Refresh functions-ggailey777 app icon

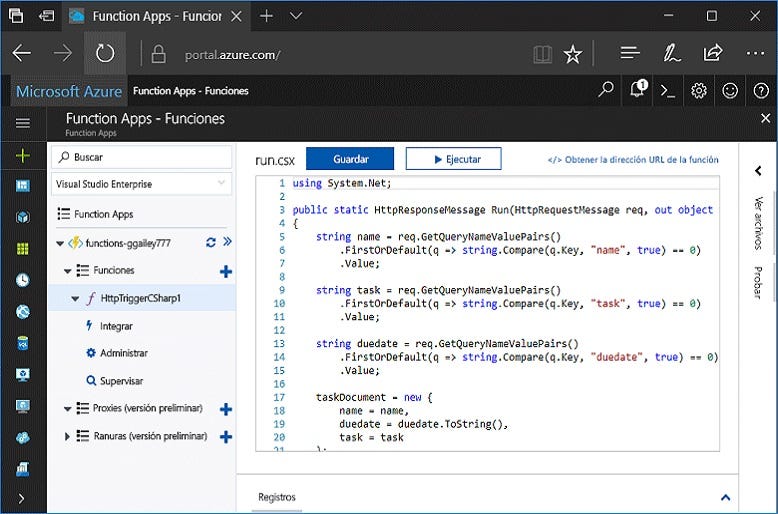click(211, 242)
